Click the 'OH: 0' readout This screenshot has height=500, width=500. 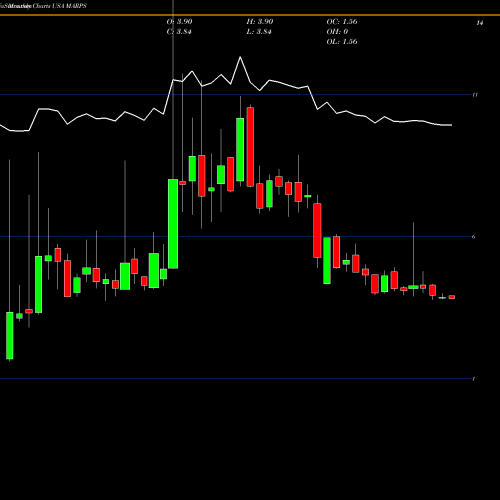click(x=337, y=32)
